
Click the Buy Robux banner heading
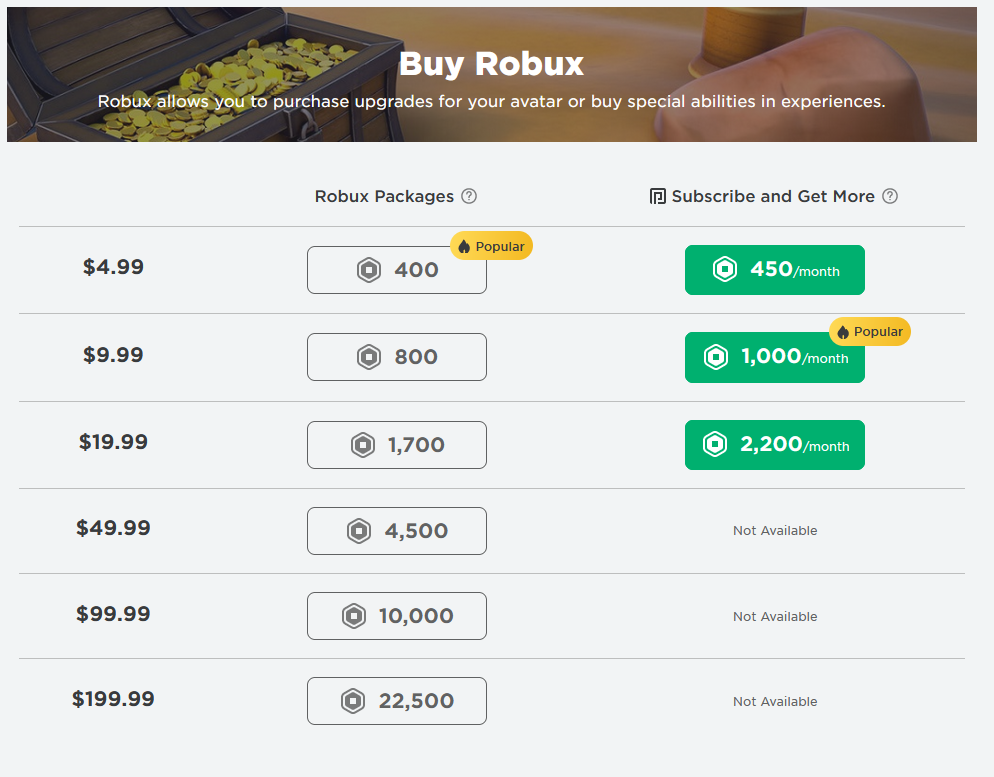(491, 65)
